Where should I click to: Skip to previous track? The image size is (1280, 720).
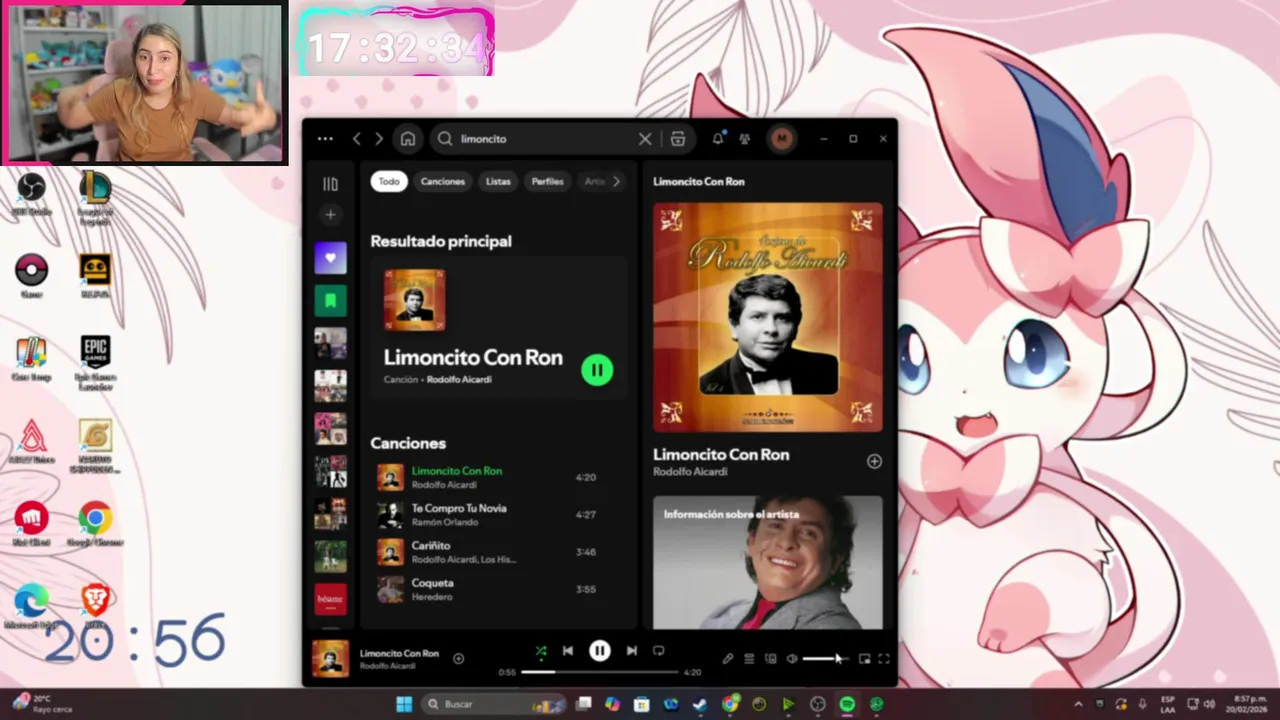(568, 650)
